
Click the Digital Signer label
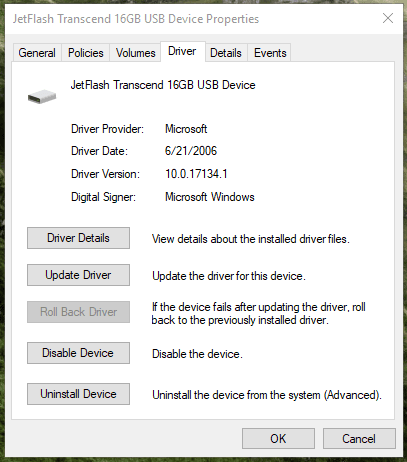(x=103, y=197)
